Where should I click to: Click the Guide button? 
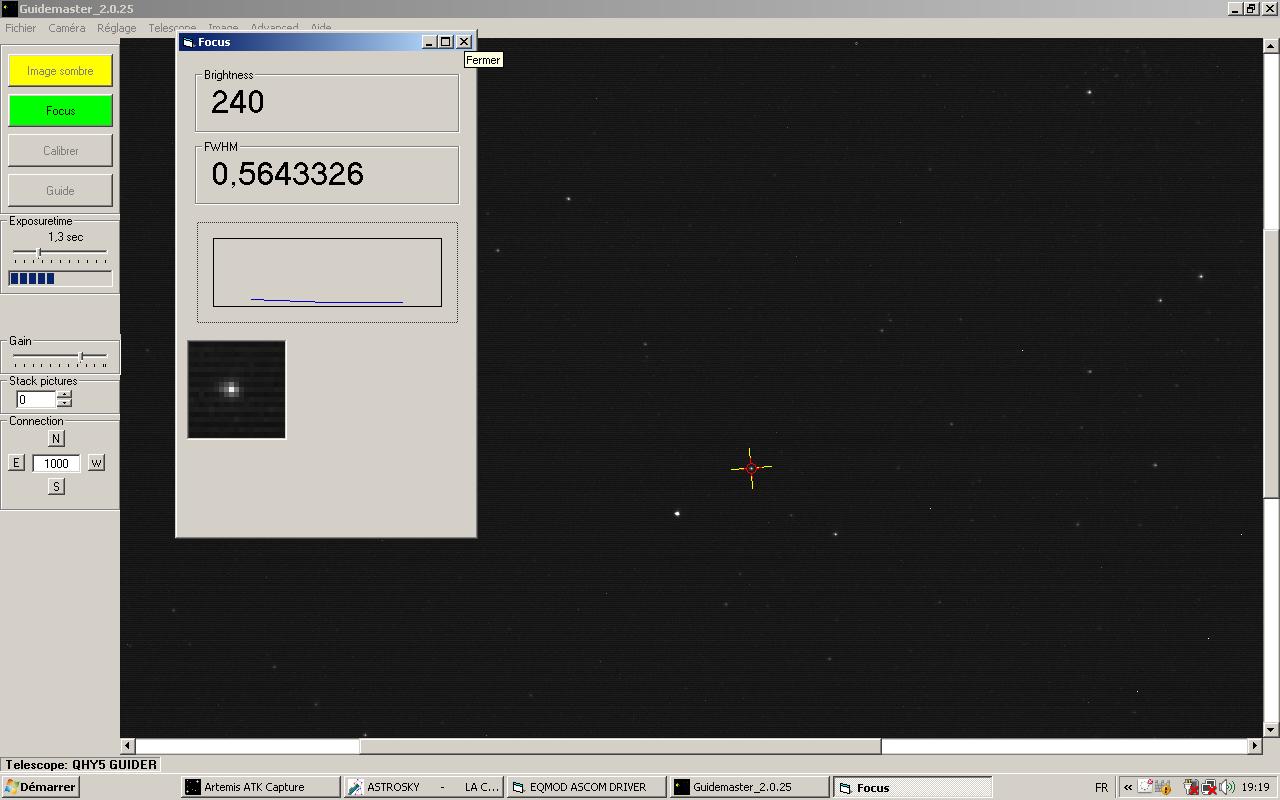tap(60, 191)
